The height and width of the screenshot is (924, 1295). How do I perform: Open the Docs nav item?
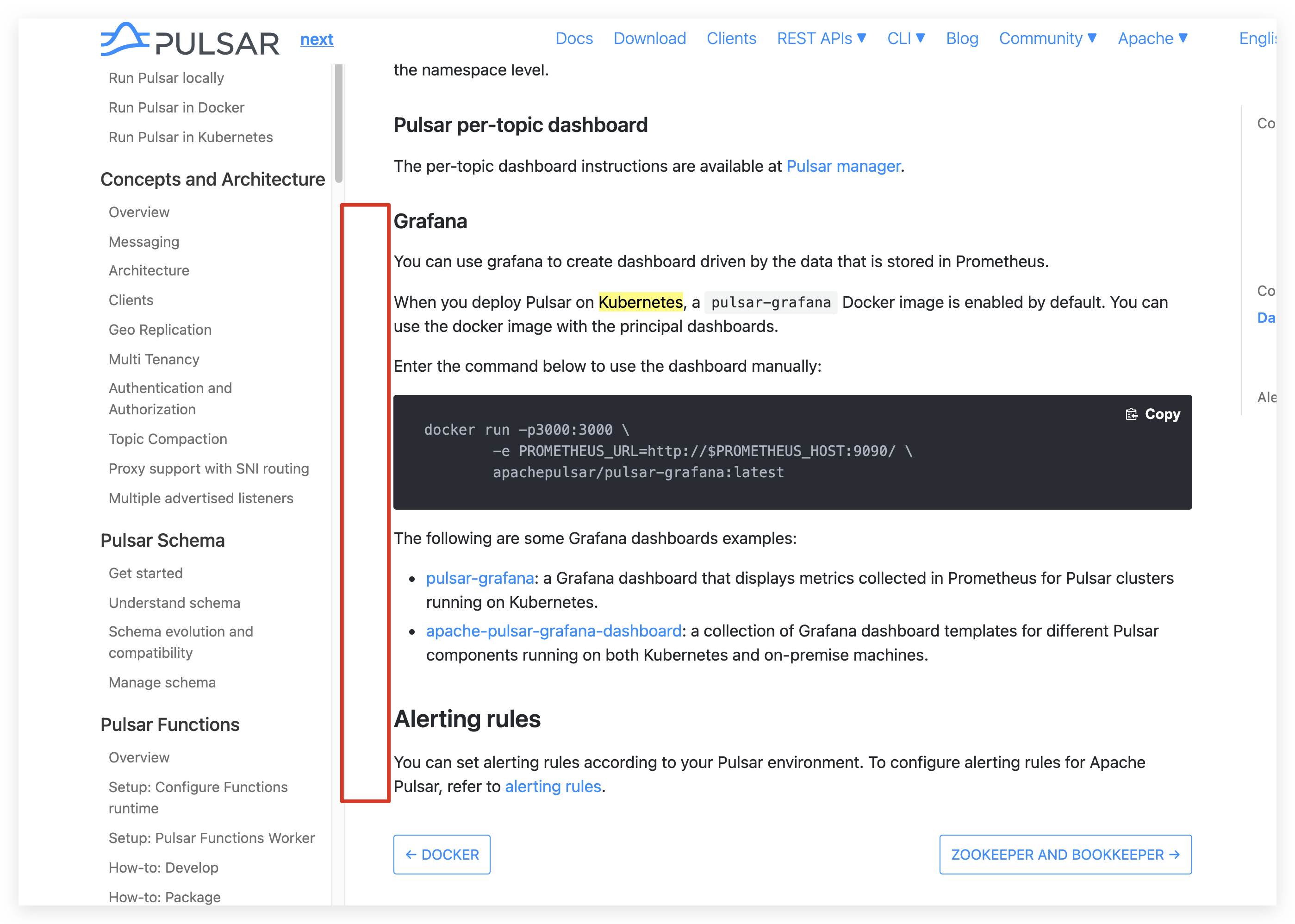click(574, 38)
